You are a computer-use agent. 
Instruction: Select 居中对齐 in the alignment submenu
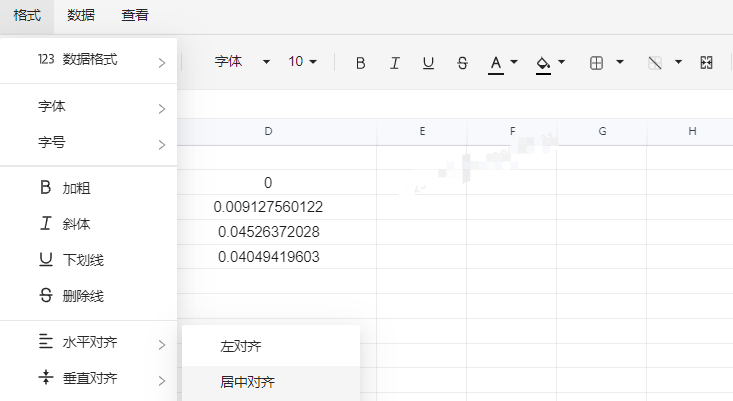(x=248, y=381)
